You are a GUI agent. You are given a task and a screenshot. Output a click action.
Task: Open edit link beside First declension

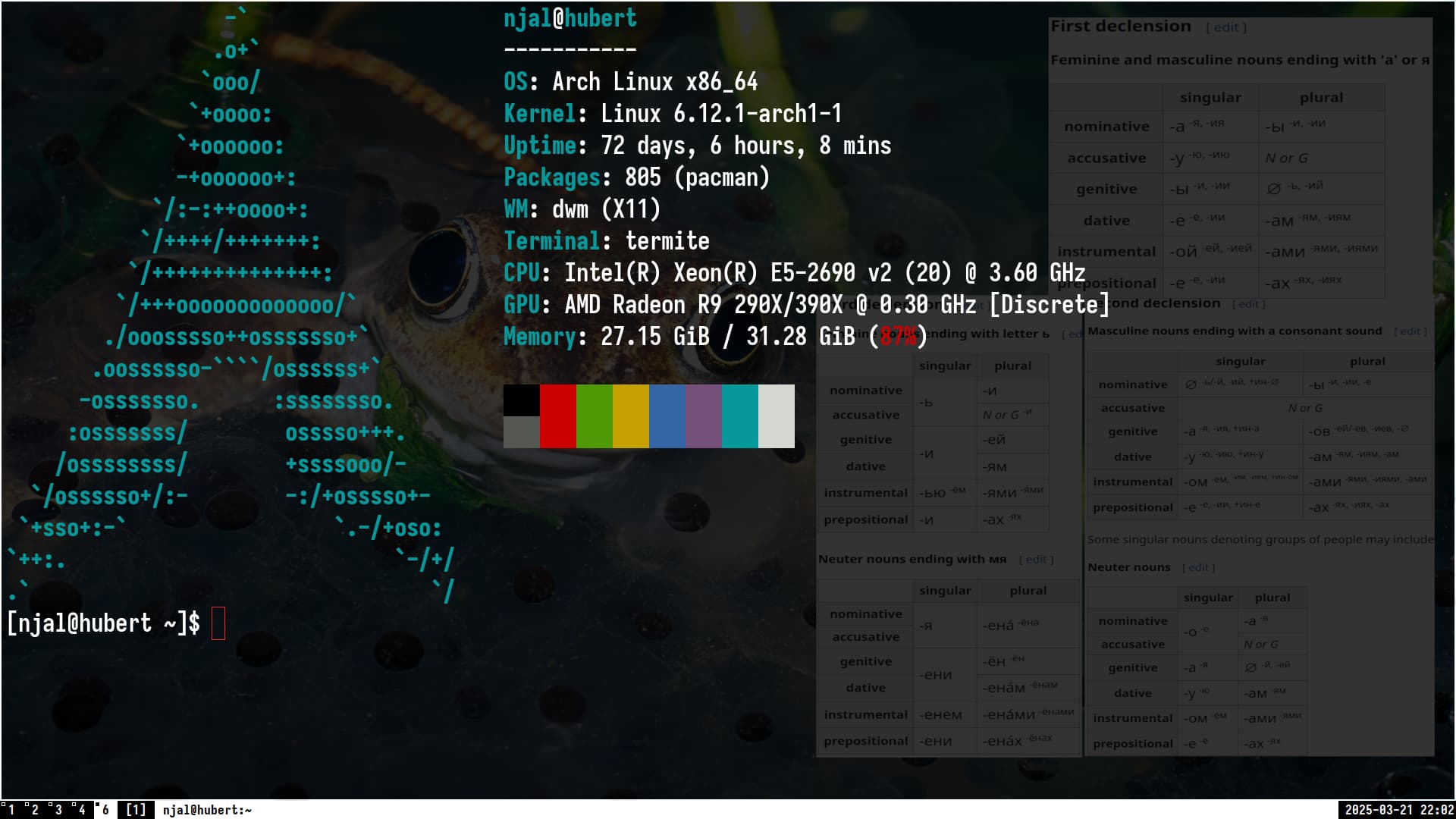point(1226,27)
